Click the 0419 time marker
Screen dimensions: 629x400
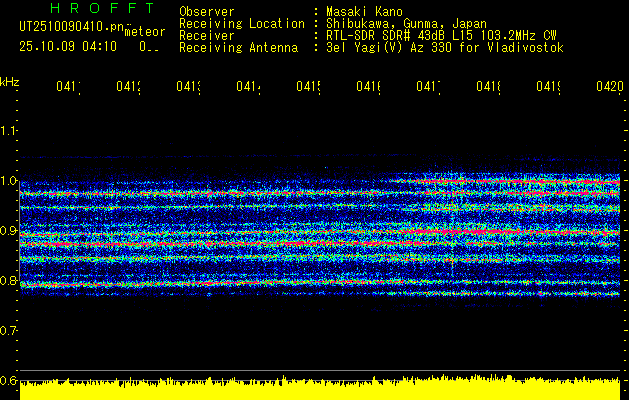tap(548, 87)
